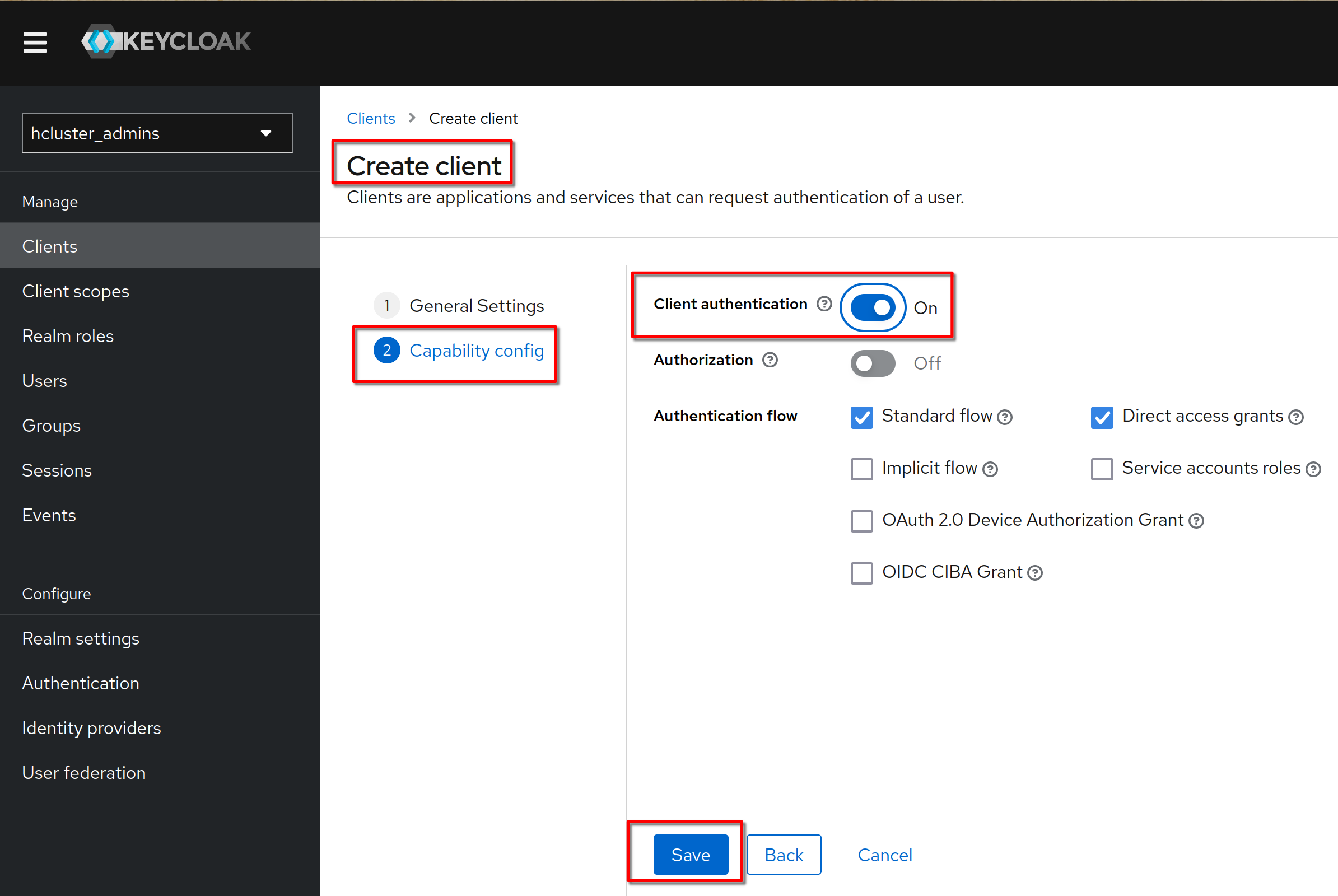Image resolution: width=1338 pixels, height=896 pixels.
Task: Open Client scopes in sidebar
Action: (76, 291)
